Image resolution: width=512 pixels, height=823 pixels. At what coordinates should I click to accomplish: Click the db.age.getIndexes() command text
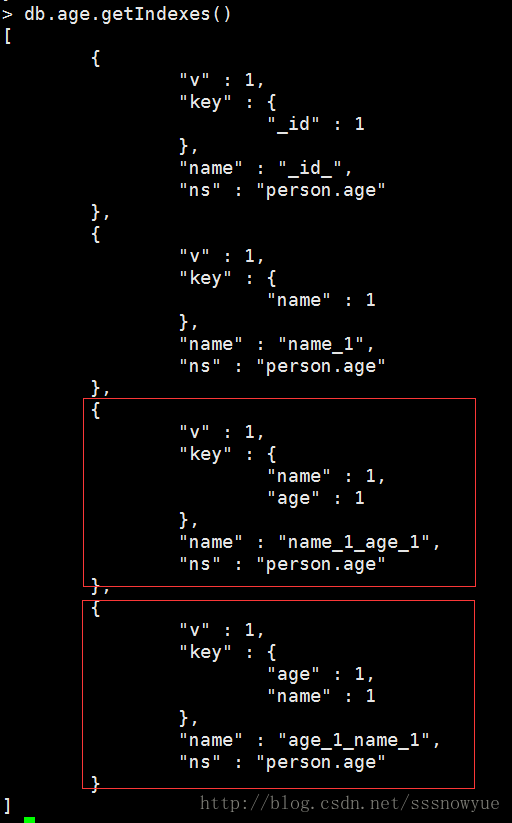click(x=128, y=14)
